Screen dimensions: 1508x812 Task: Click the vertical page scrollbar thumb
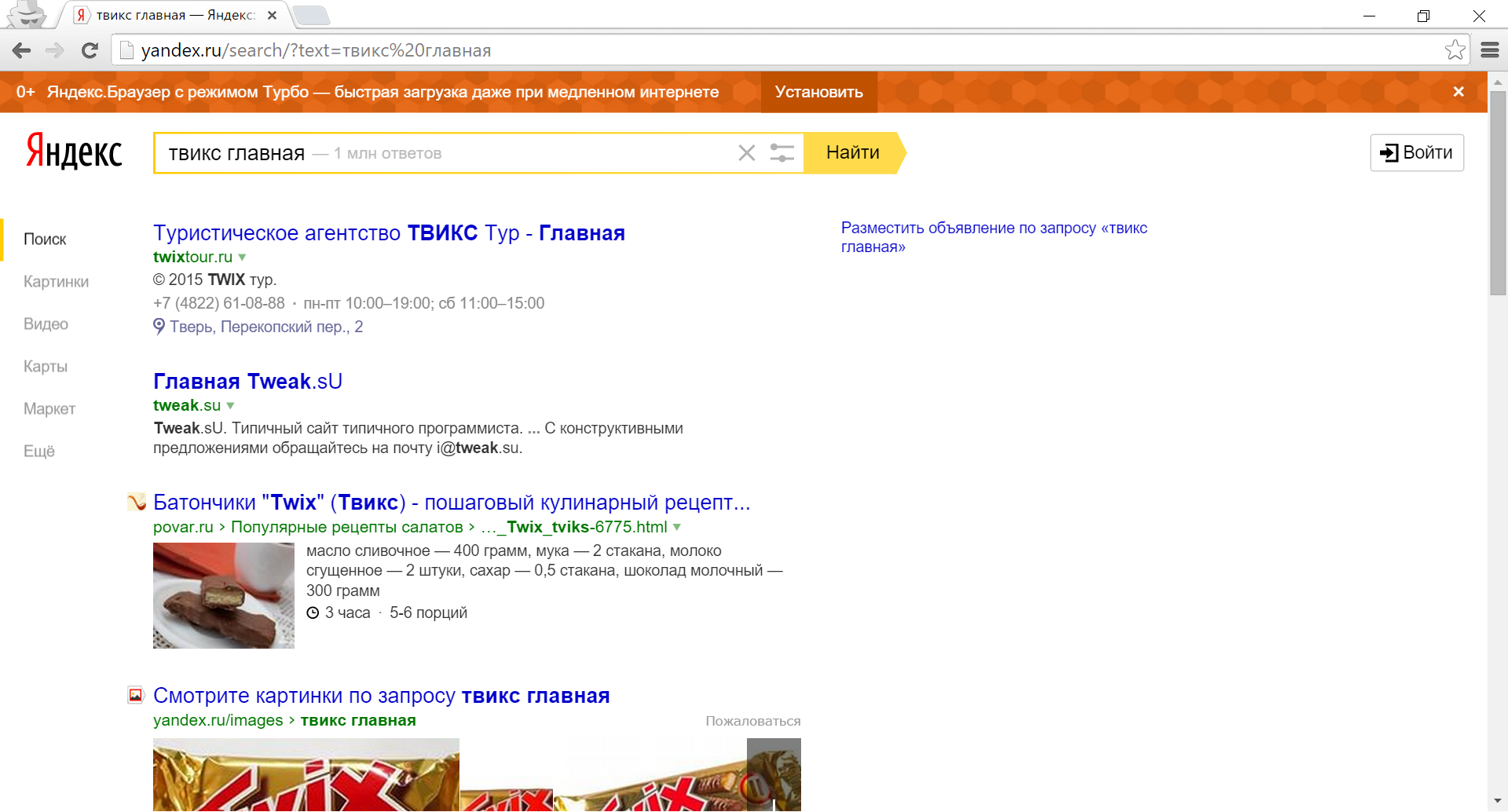(x=1497, y=192)
